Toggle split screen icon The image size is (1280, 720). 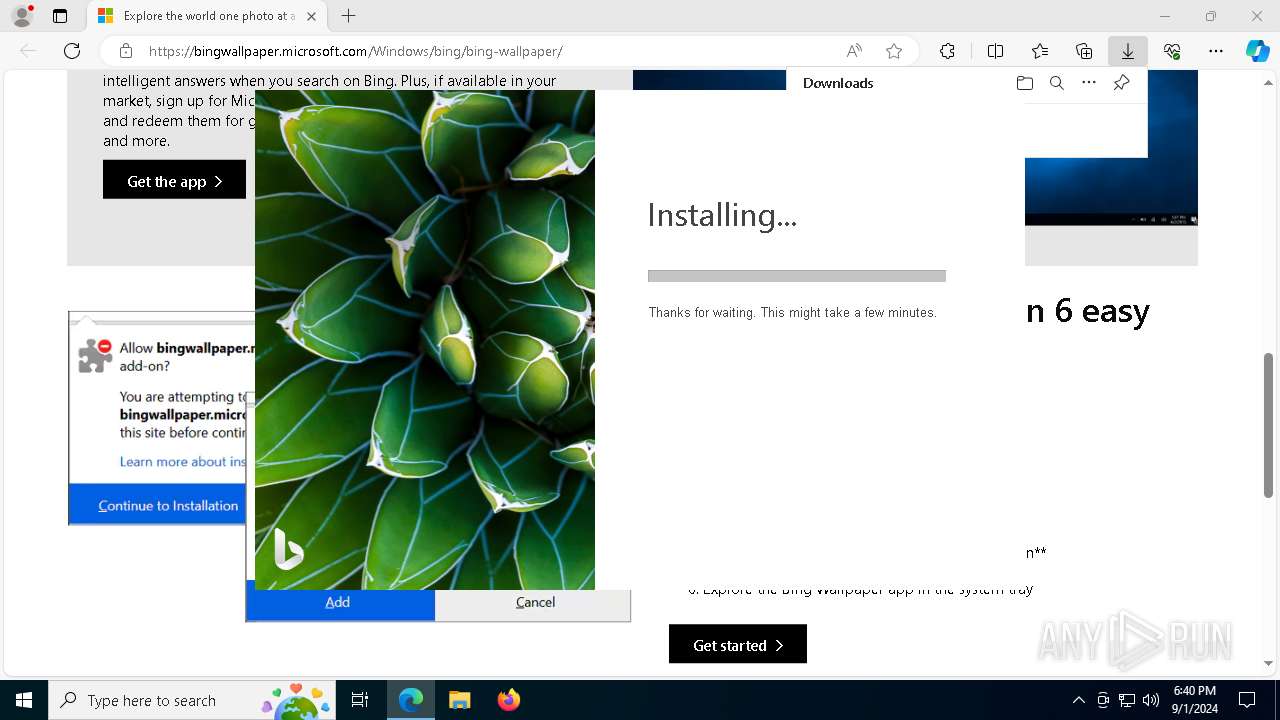point(995,51)
